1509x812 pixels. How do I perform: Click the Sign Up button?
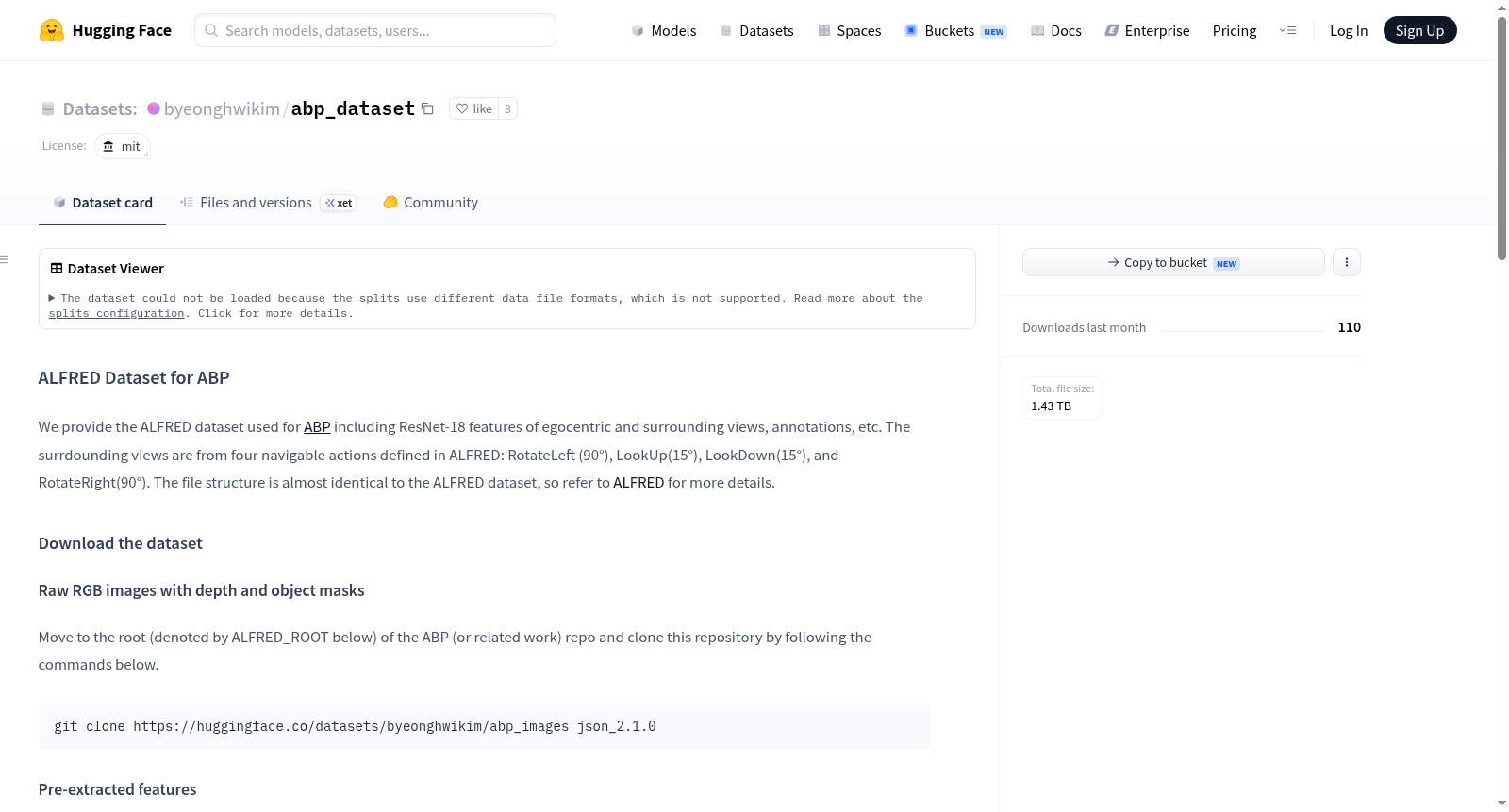point(1419,30)
